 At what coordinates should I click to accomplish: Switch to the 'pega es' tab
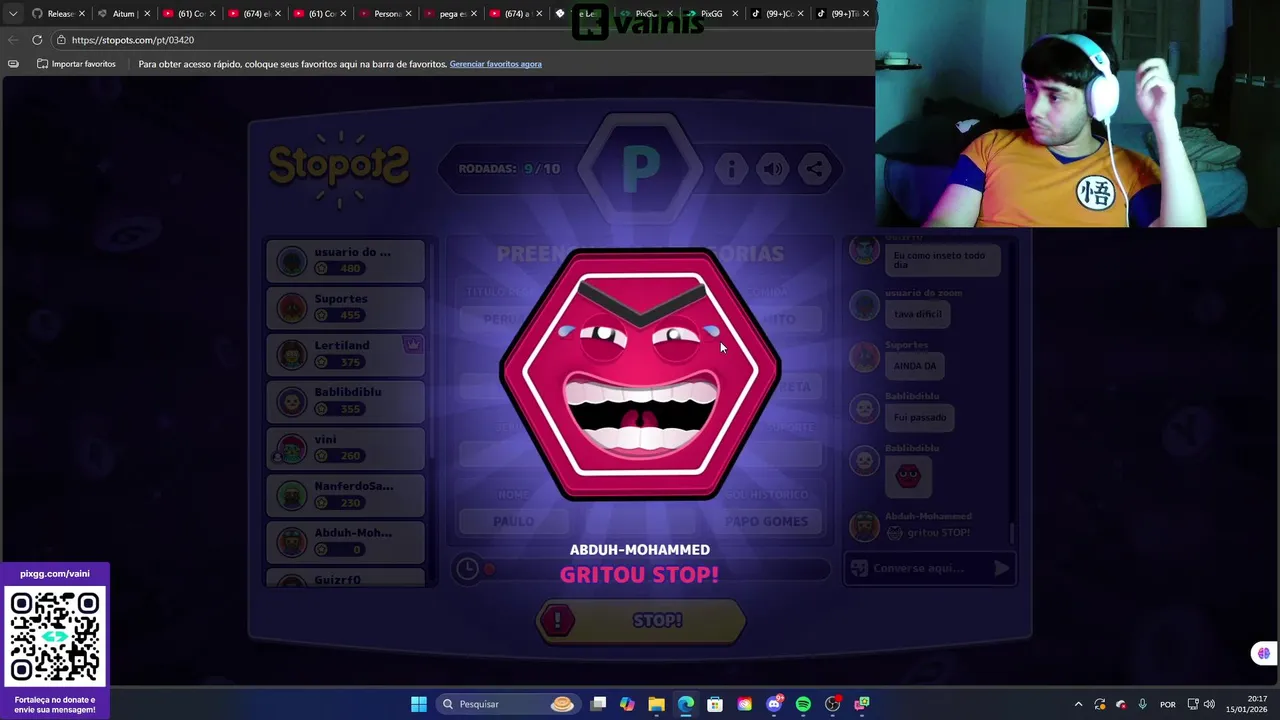pos(452,14)
